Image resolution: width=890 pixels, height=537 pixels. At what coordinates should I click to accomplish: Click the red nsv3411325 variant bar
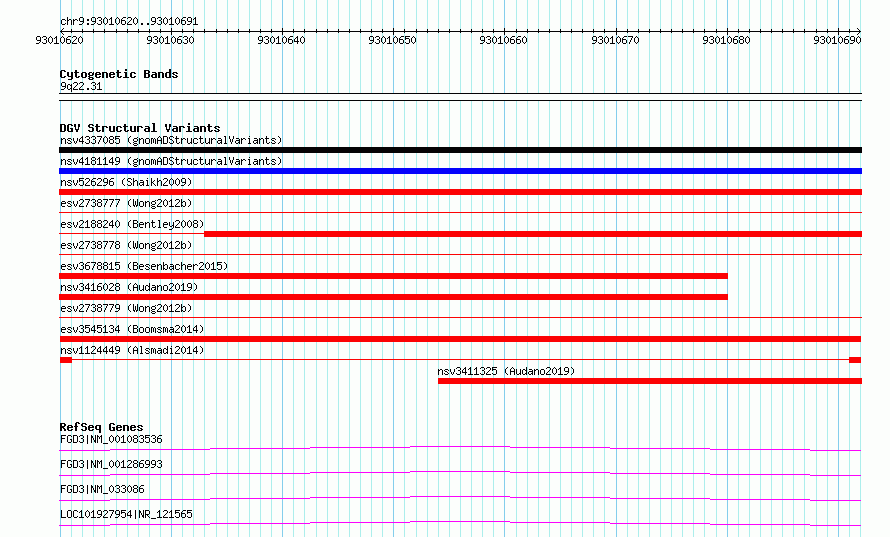[x=650, y=381]
